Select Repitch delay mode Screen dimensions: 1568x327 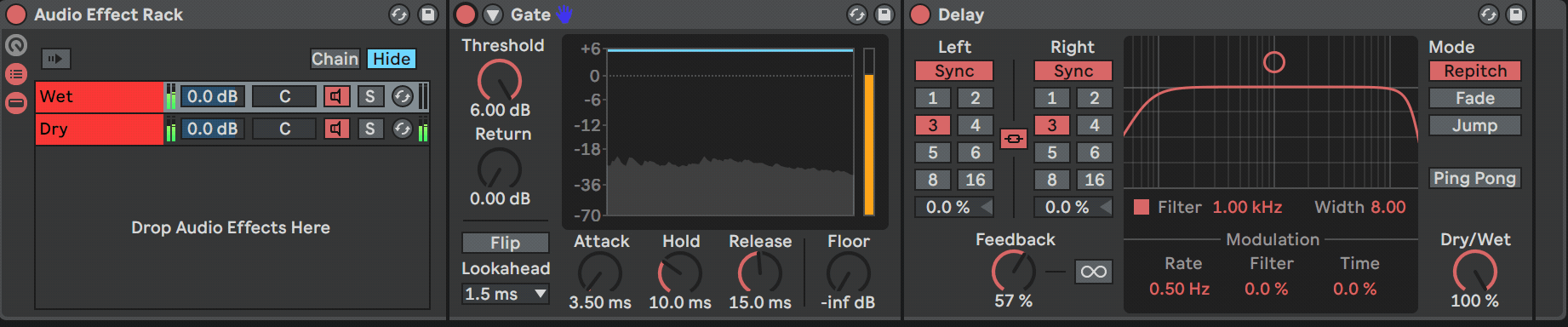tap(1475, 71)
